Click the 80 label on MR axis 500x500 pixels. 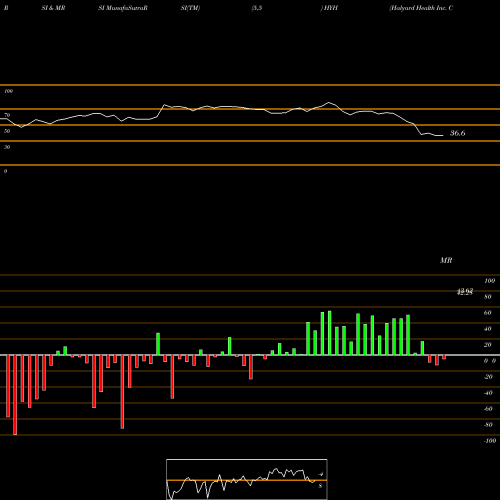(x=488, y=297)
